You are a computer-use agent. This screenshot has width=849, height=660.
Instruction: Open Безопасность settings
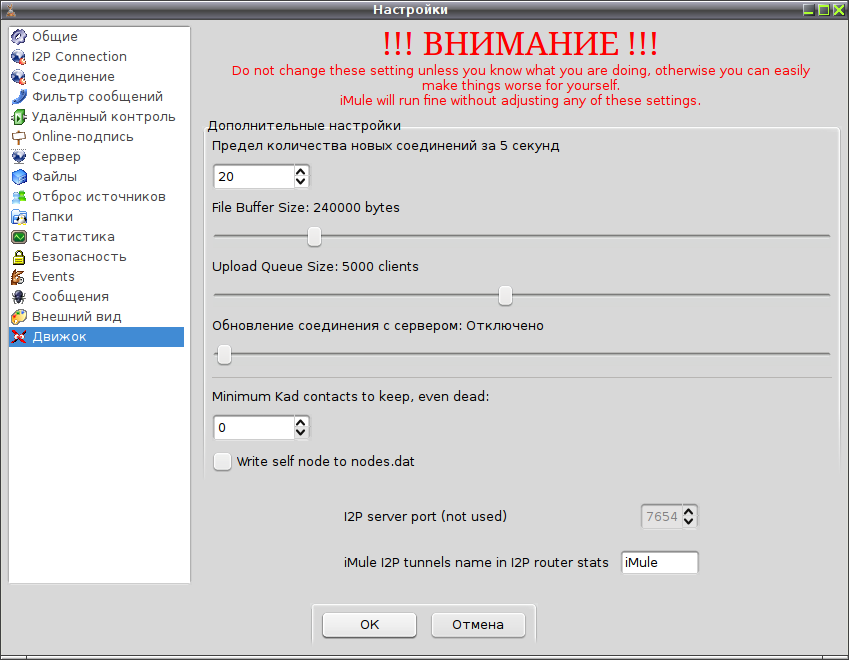[x=96, y=257]
